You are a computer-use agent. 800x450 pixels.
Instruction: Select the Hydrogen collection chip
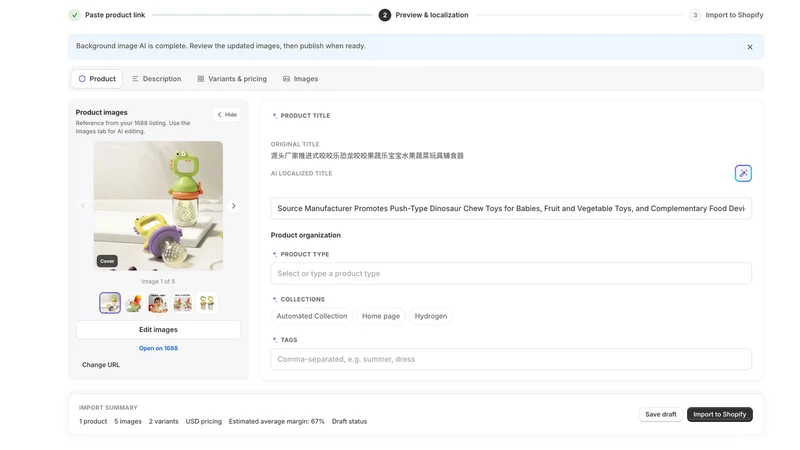point(431,316)
